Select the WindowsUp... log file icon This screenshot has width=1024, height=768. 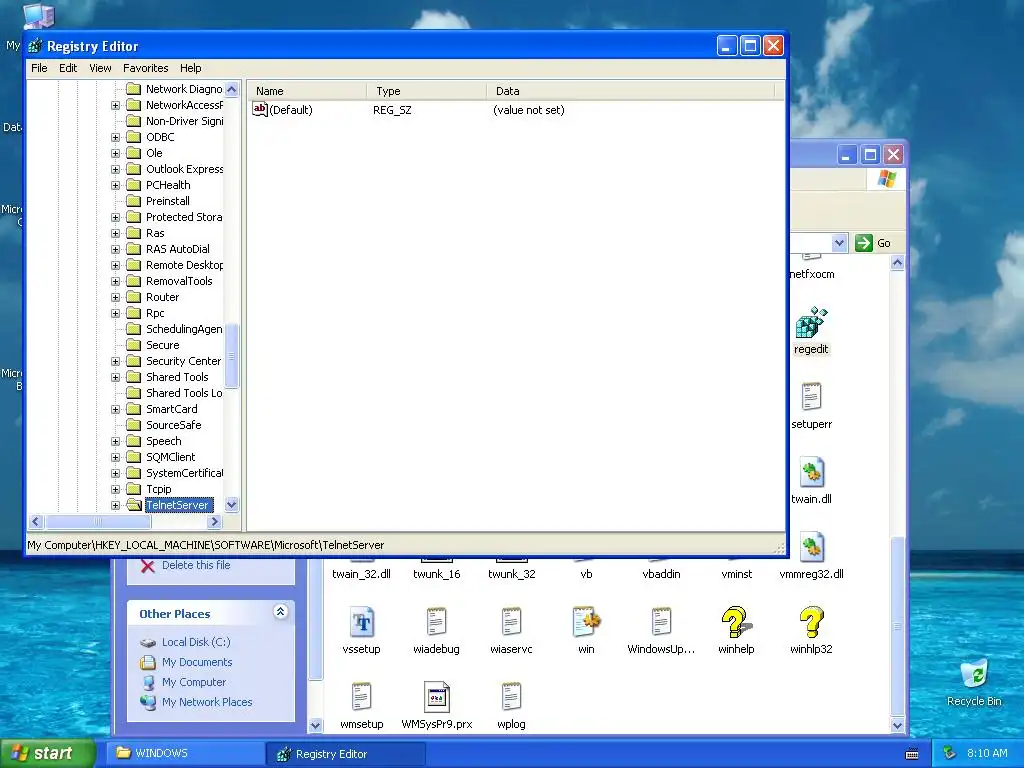click(661, 622)
